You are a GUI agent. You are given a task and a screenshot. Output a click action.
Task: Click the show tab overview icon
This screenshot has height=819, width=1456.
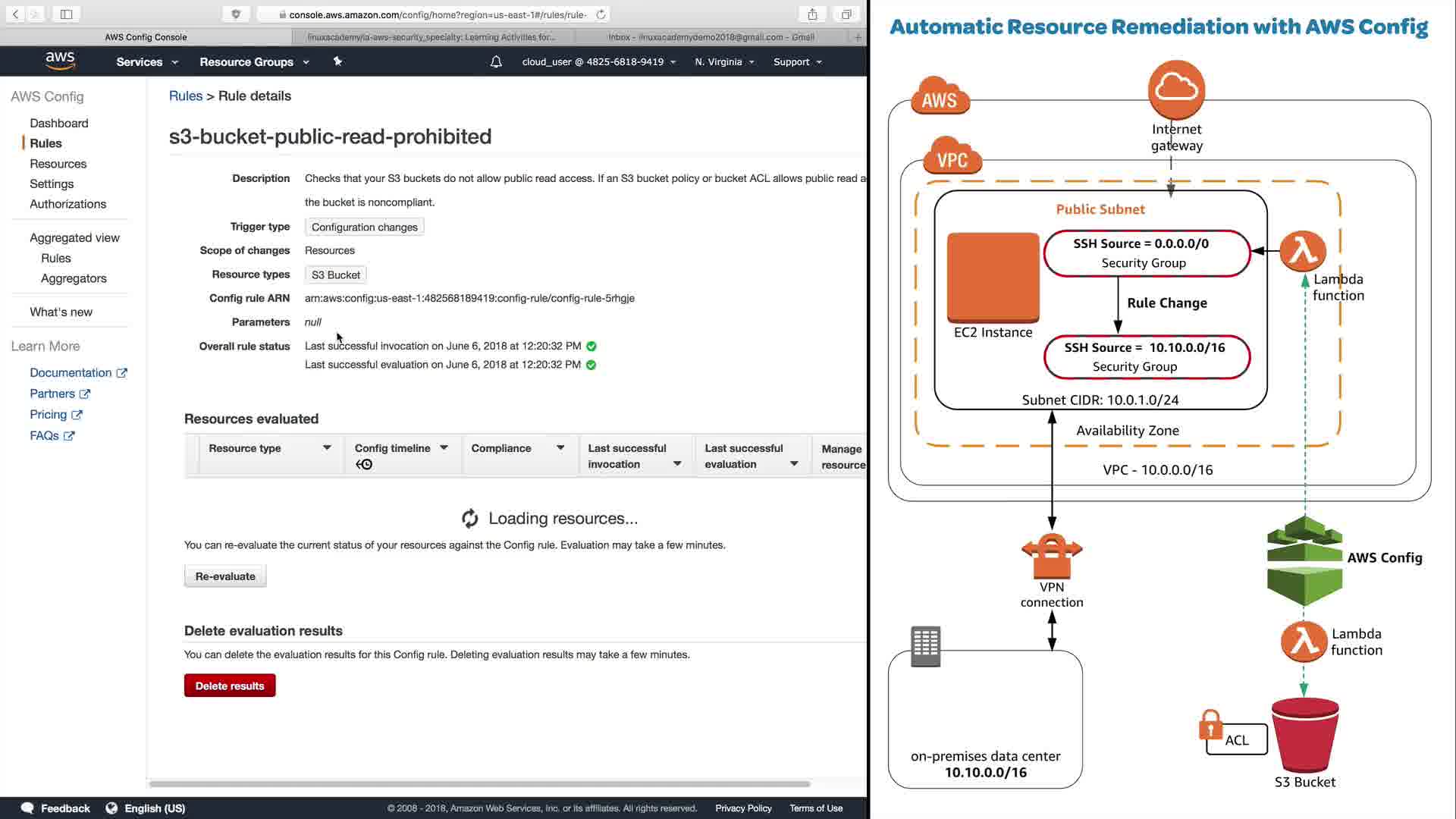tap(846, 14)
